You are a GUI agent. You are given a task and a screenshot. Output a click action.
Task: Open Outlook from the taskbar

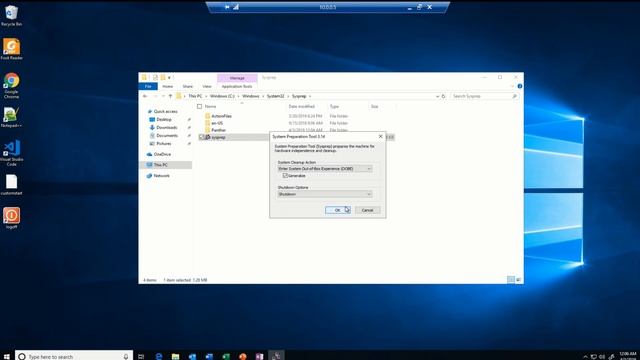click(x=192, y=356)
